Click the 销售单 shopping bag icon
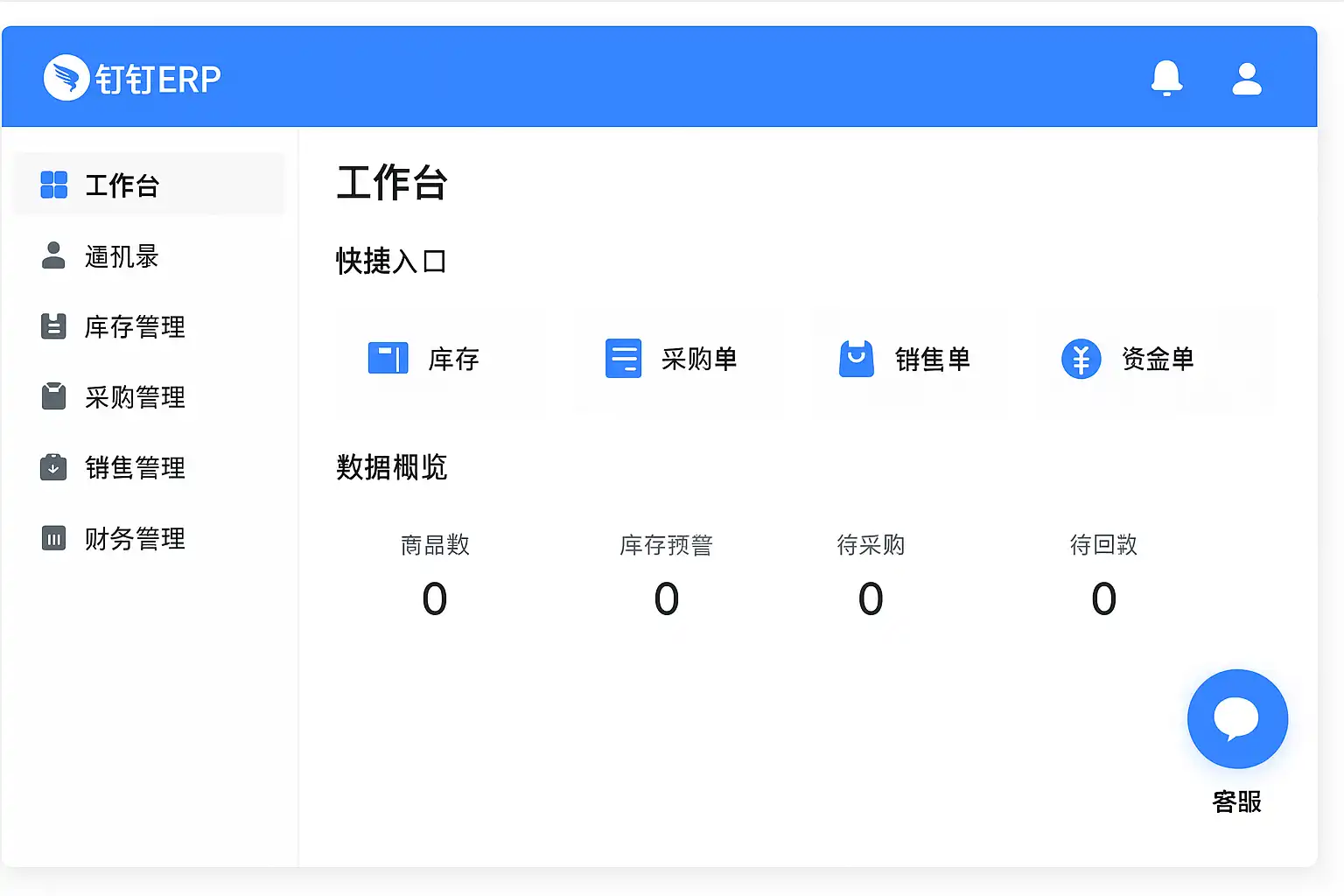This screenshot has height=896, width=1344. click(857, 359)
